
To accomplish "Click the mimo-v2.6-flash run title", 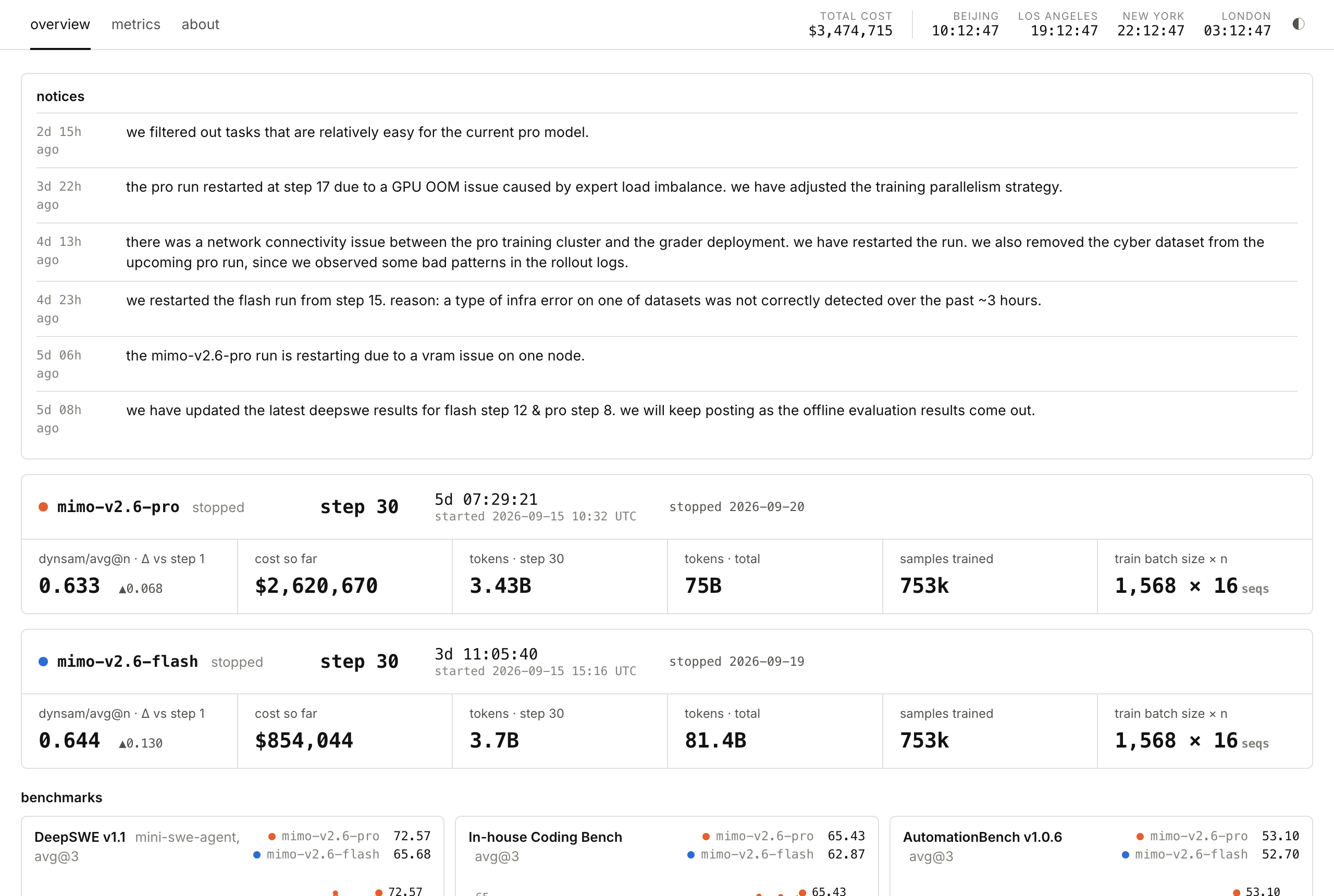I will point(128,662).
